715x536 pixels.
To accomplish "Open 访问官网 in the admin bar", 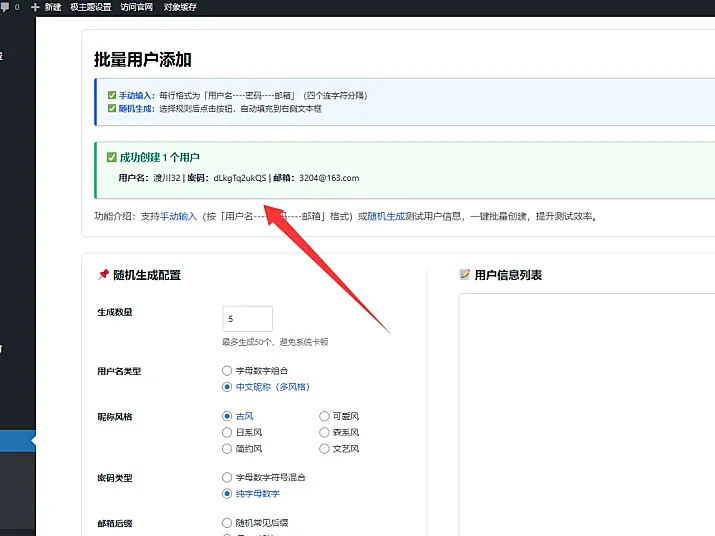I will pyautogui.click(x=136, y=7).
